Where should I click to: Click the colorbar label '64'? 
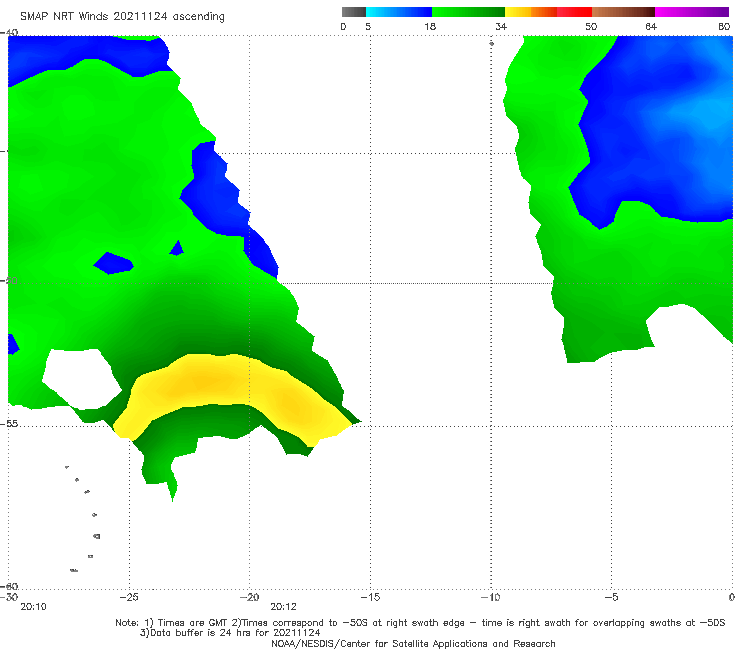(651, 26)
